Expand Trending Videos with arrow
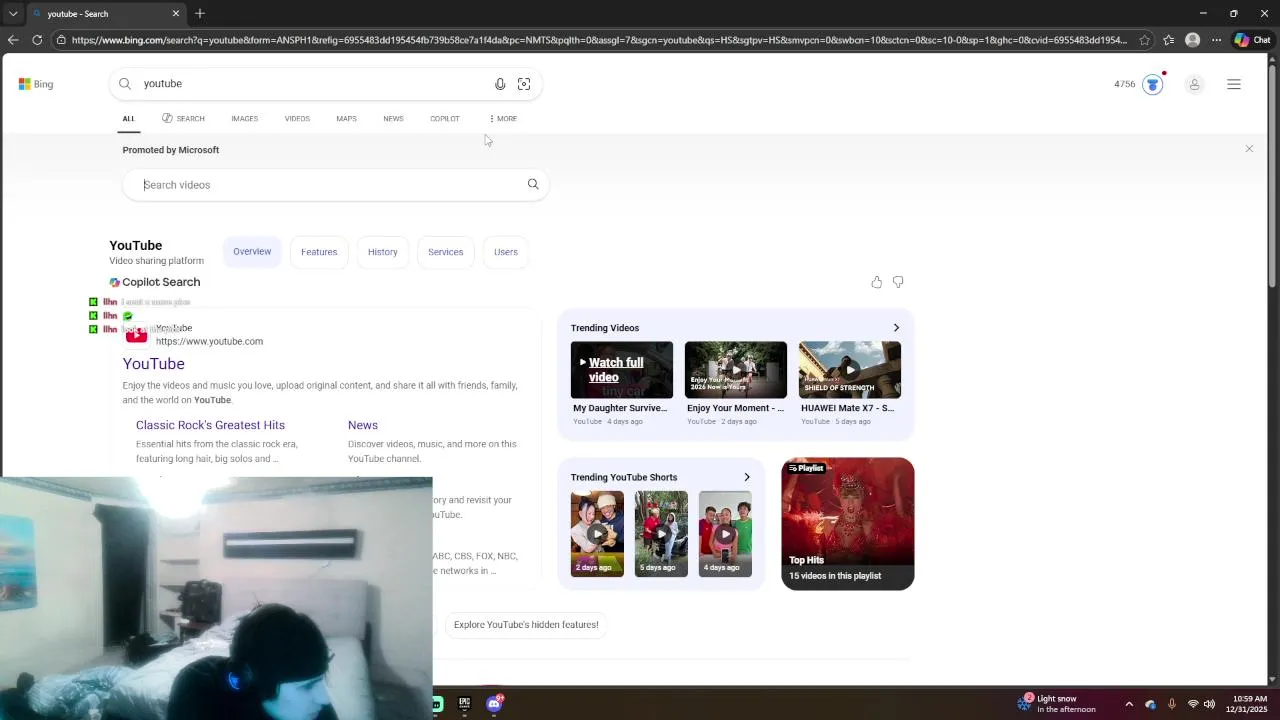The width and height of the screenshot is (1280, 720). tap(896, 328)
